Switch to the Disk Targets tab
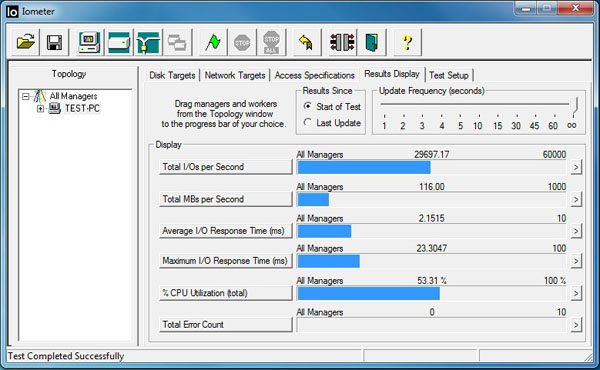The height and width of the screenshot is (370, 600). coord(172,75)
